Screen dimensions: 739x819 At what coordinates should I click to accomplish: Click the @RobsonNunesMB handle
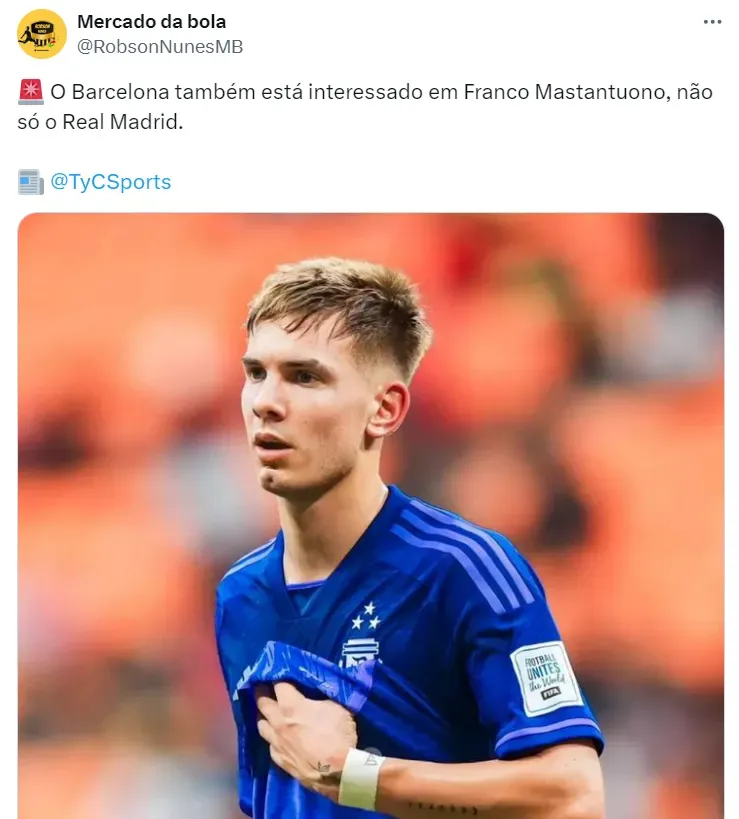click(160, 46)
